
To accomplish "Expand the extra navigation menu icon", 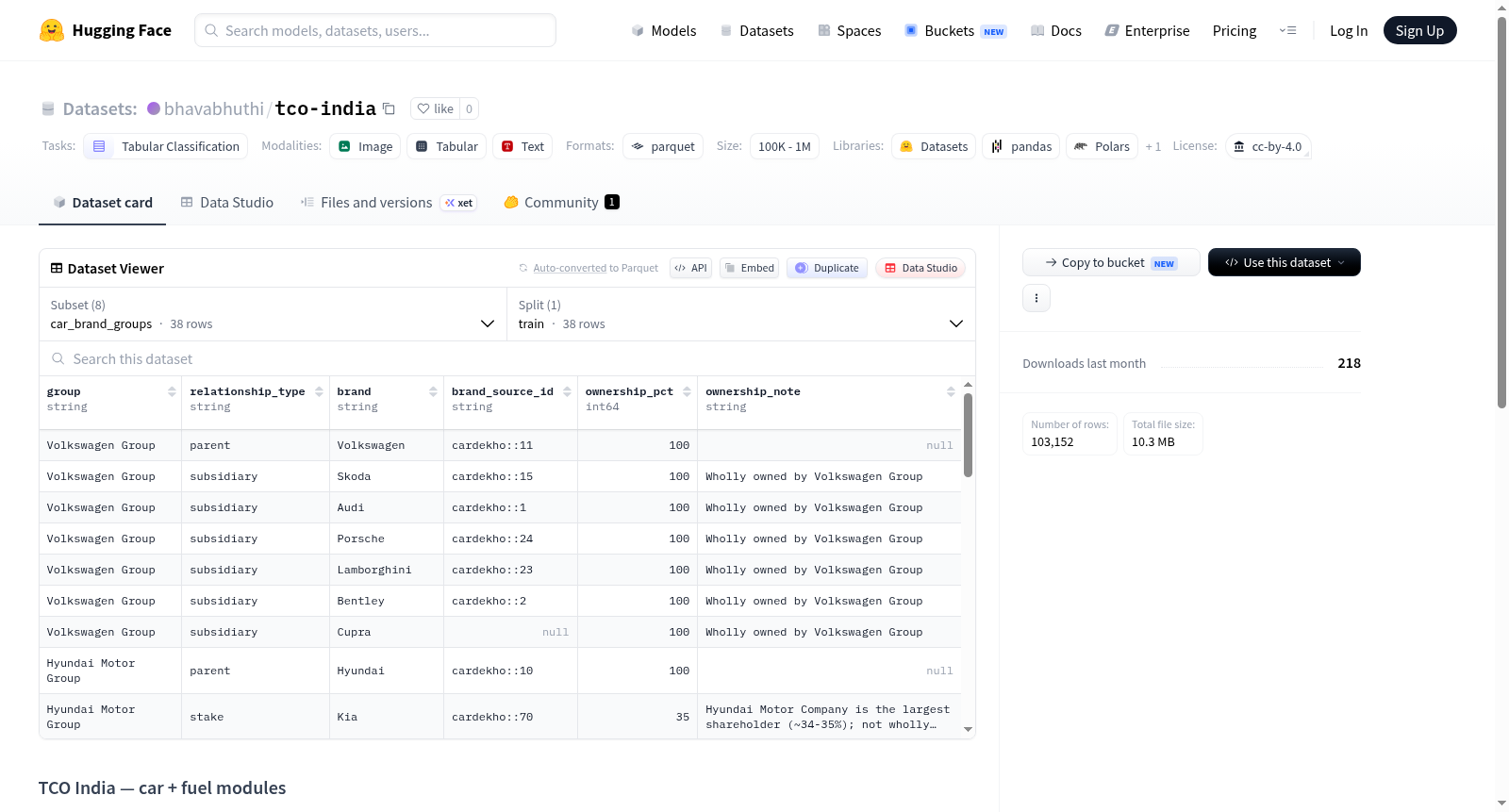I will tap(1287, 30).
